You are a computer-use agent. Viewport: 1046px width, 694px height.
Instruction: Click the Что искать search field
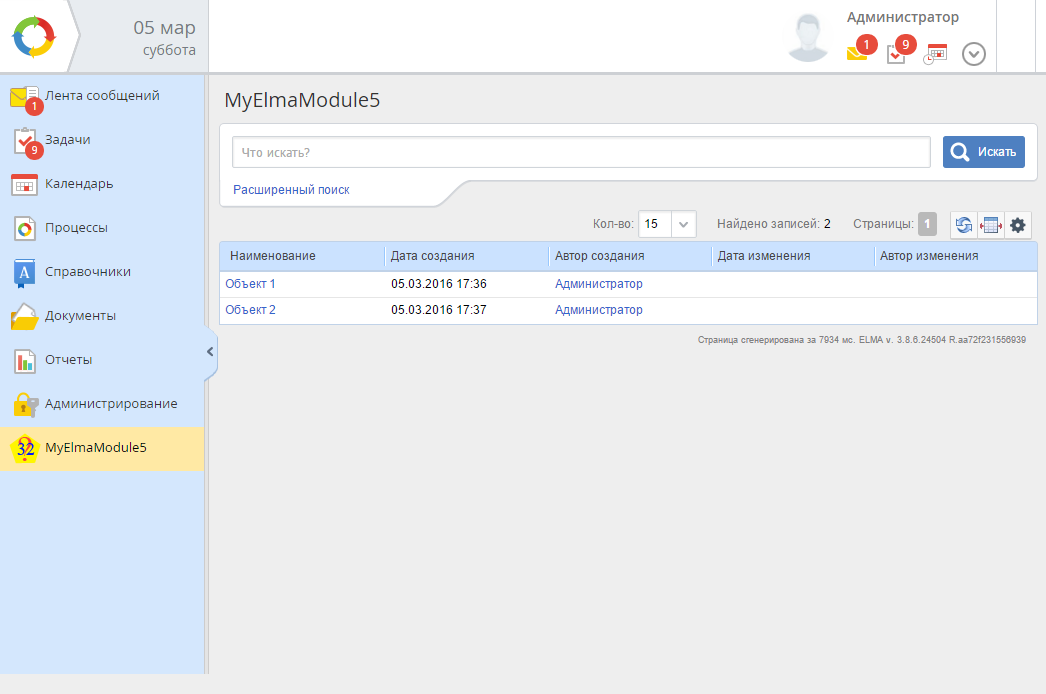[581, 152]
